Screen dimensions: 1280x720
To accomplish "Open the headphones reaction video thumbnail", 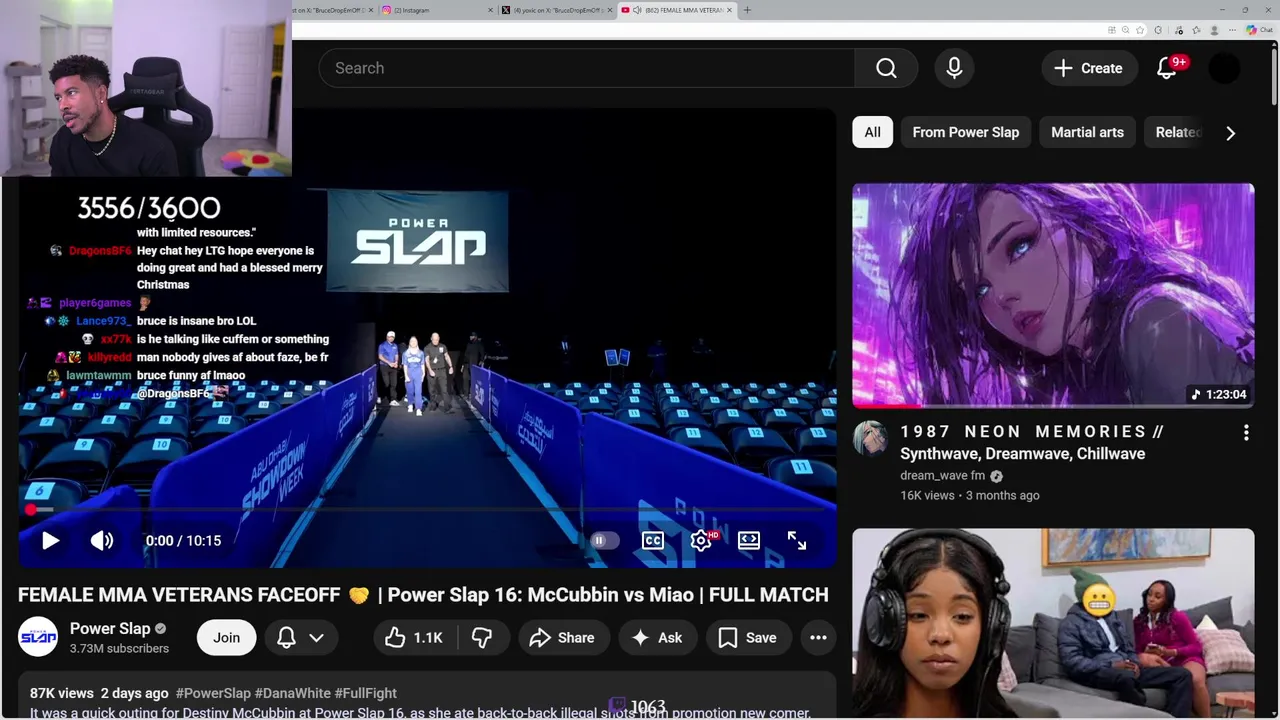I will pos(1053,624).
